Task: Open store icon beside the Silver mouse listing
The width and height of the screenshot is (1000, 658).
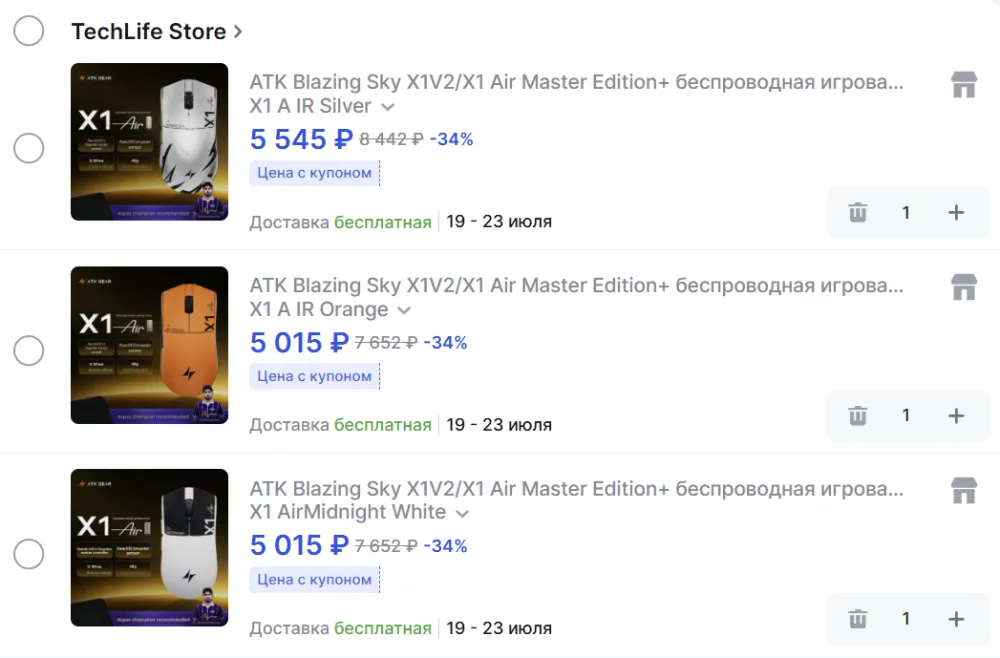Action: click(x=964, y=84)
